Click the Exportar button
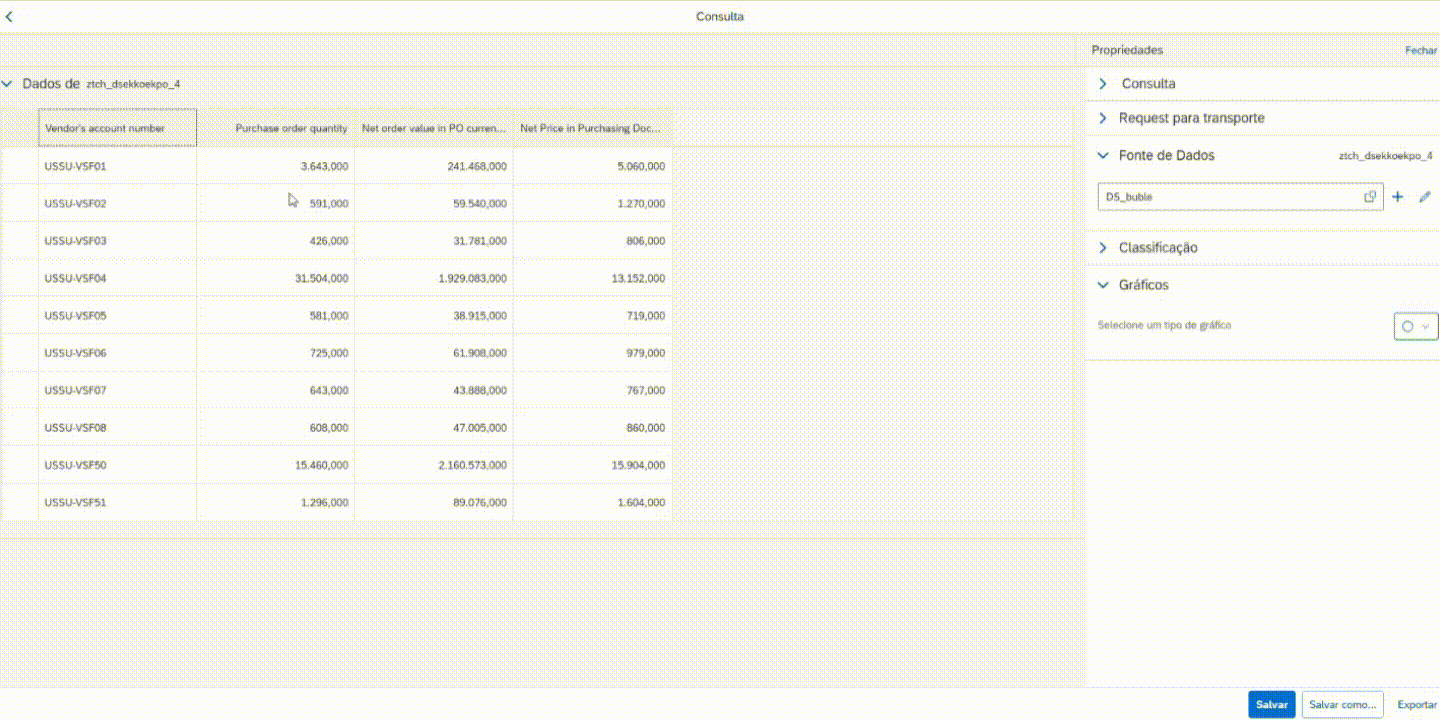The height and width of the screenshot is (720, 1440). pyautogui.click(x=1416, y=704)
